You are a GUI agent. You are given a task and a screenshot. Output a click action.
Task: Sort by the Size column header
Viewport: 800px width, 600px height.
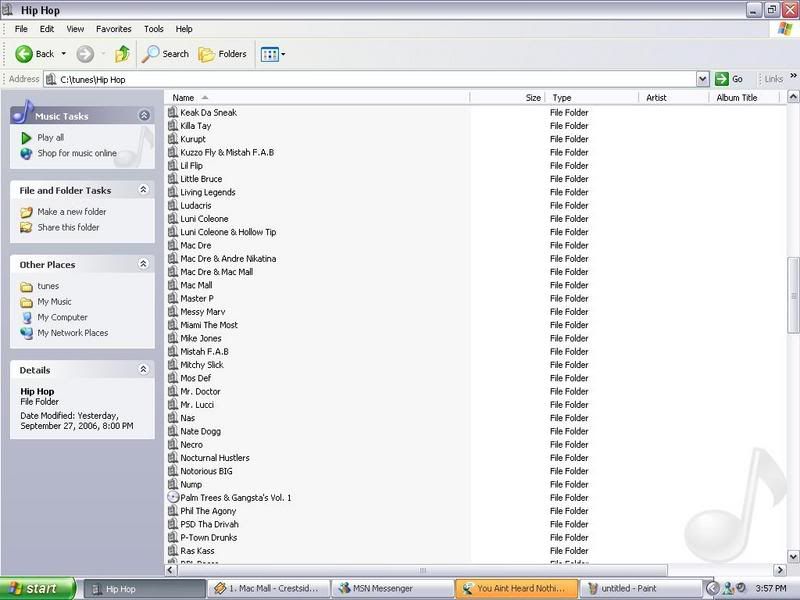[x=508, y=97]
